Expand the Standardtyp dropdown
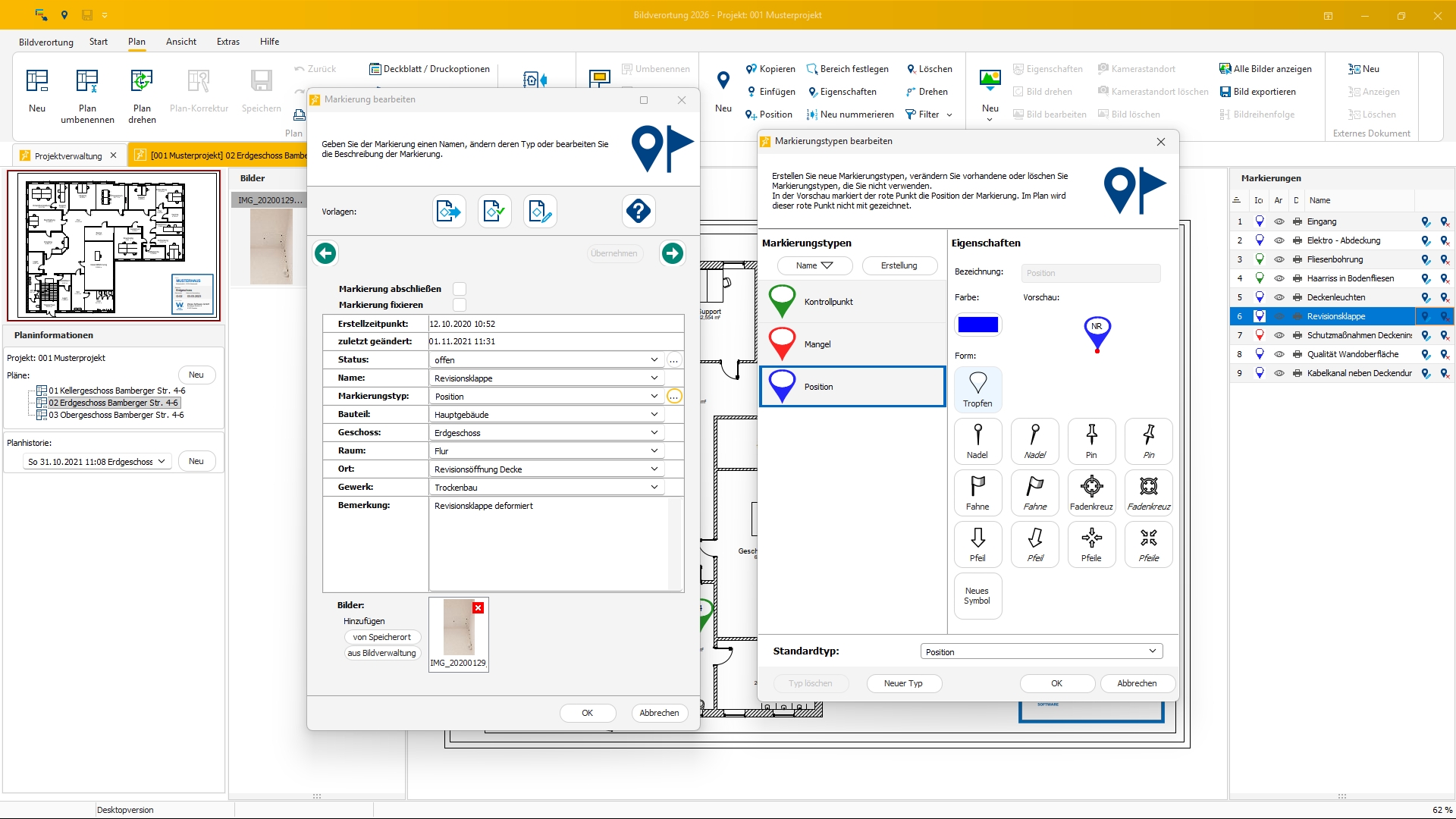This screenshot has height=819, width=1456. coord(1152,651)
